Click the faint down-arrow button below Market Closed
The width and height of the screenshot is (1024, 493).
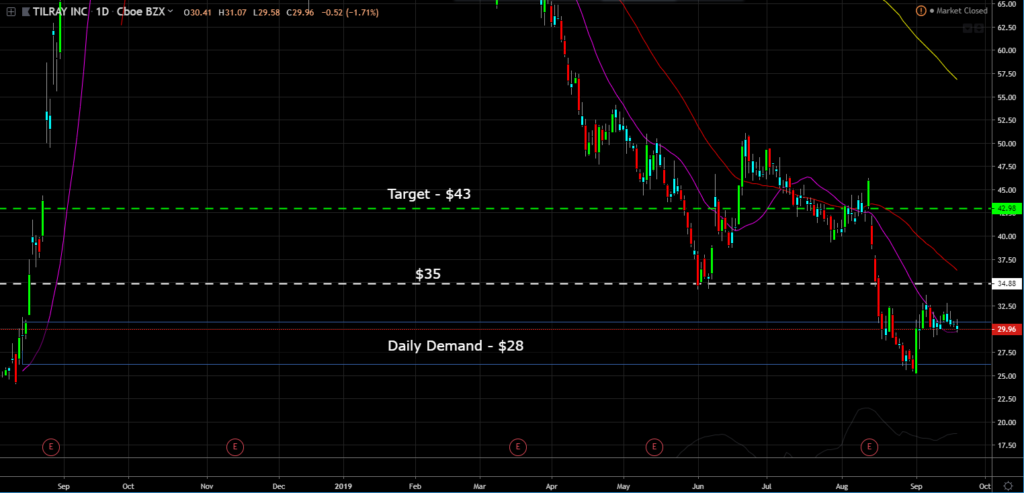968,28
